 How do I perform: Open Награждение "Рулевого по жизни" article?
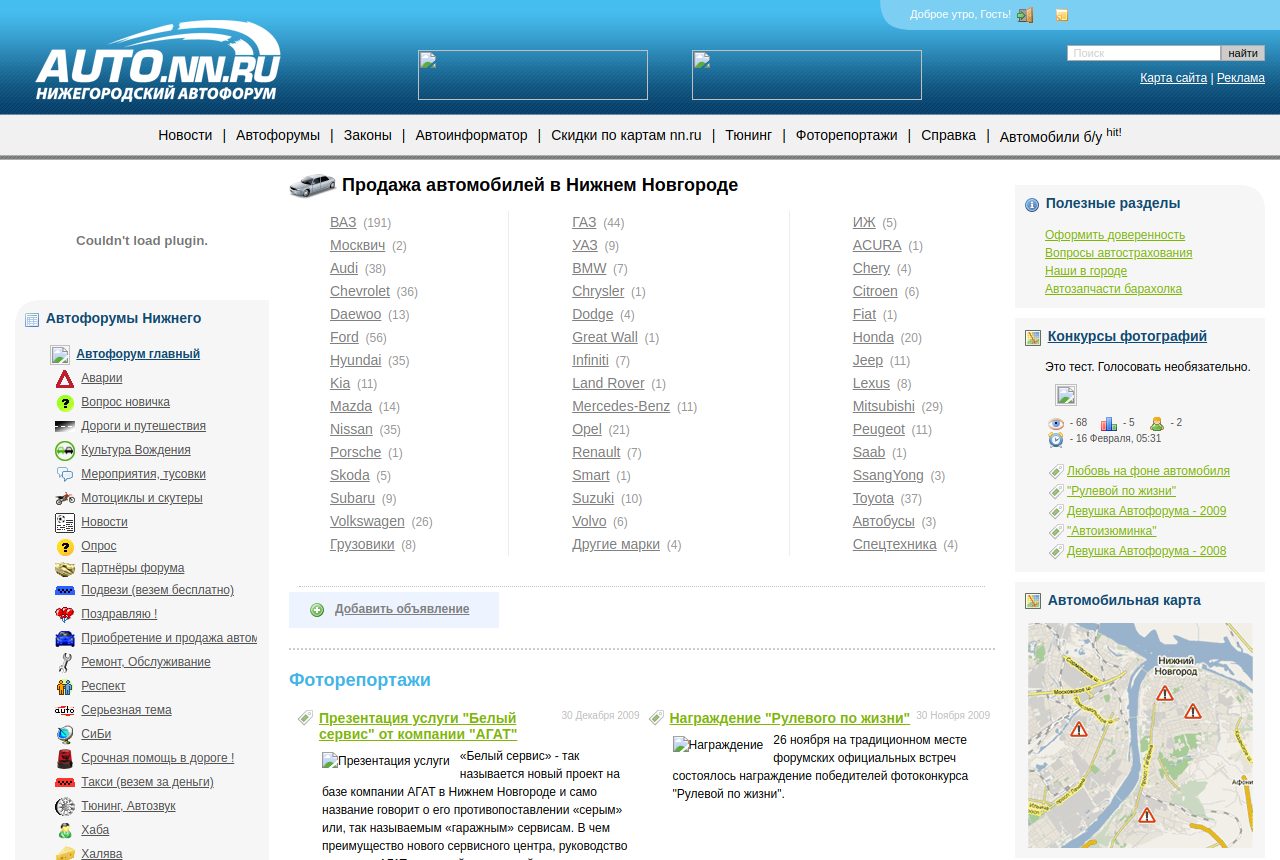pyautogui.click(x=790, y=718)
